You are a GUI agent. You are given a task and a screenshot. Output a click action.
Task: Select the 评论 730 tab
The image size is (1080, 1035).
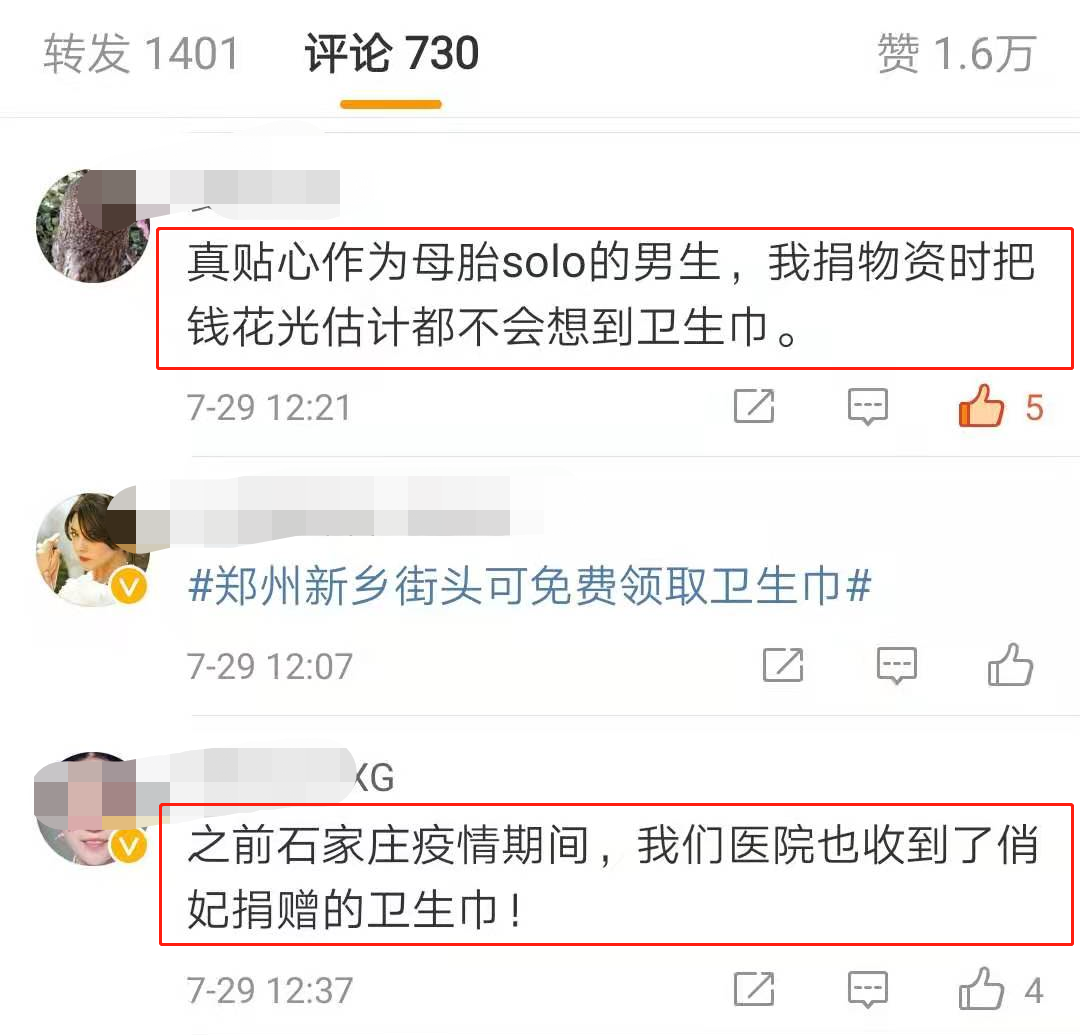(x=391, y=53)
